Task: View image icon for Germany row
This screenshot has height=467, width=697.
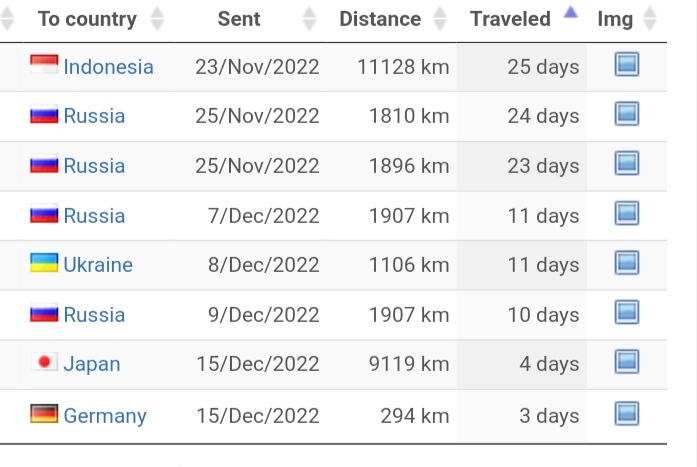Action: (627, 414)
